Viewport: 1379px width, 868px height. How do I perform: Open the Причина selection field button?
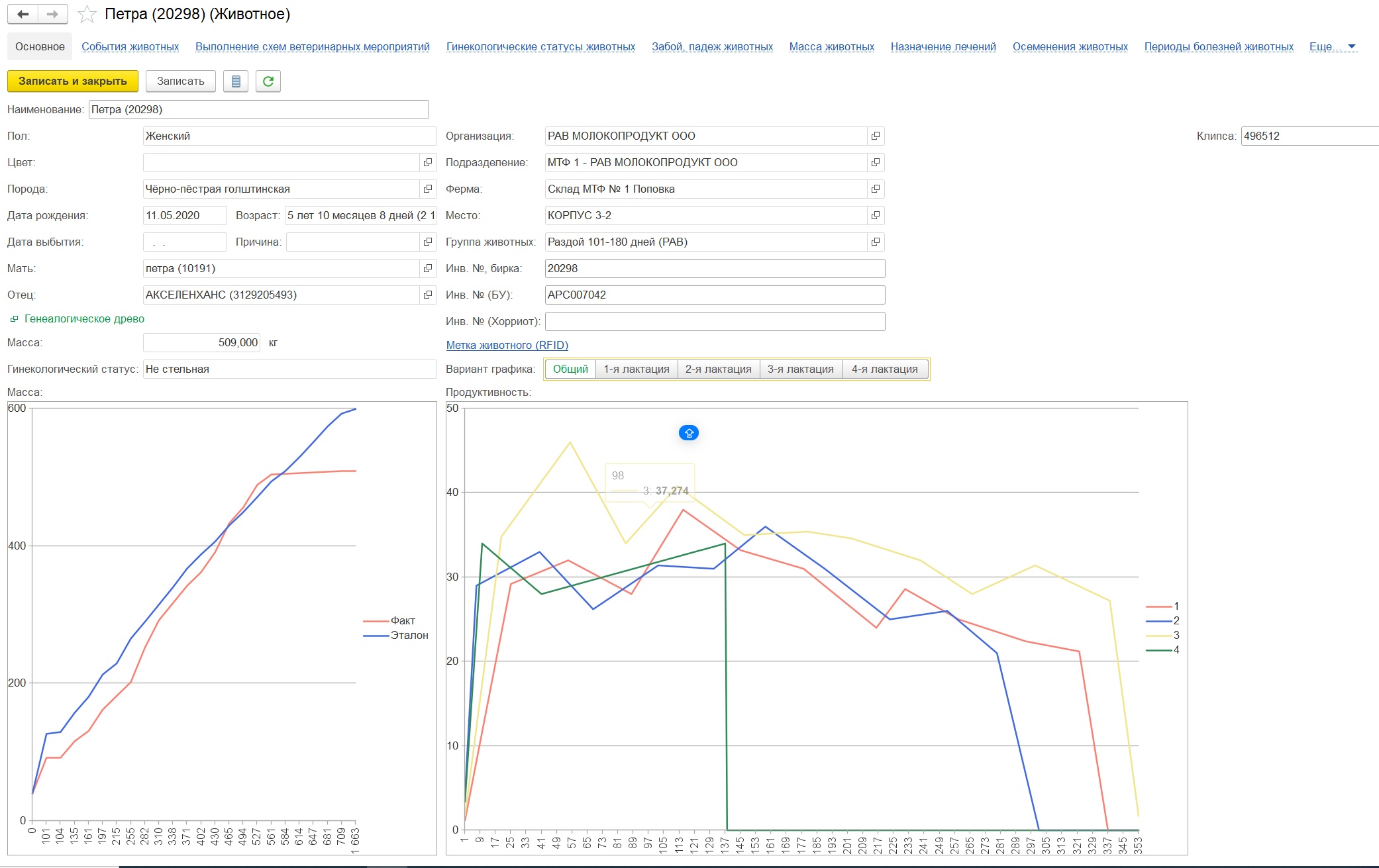coord(428,242)
